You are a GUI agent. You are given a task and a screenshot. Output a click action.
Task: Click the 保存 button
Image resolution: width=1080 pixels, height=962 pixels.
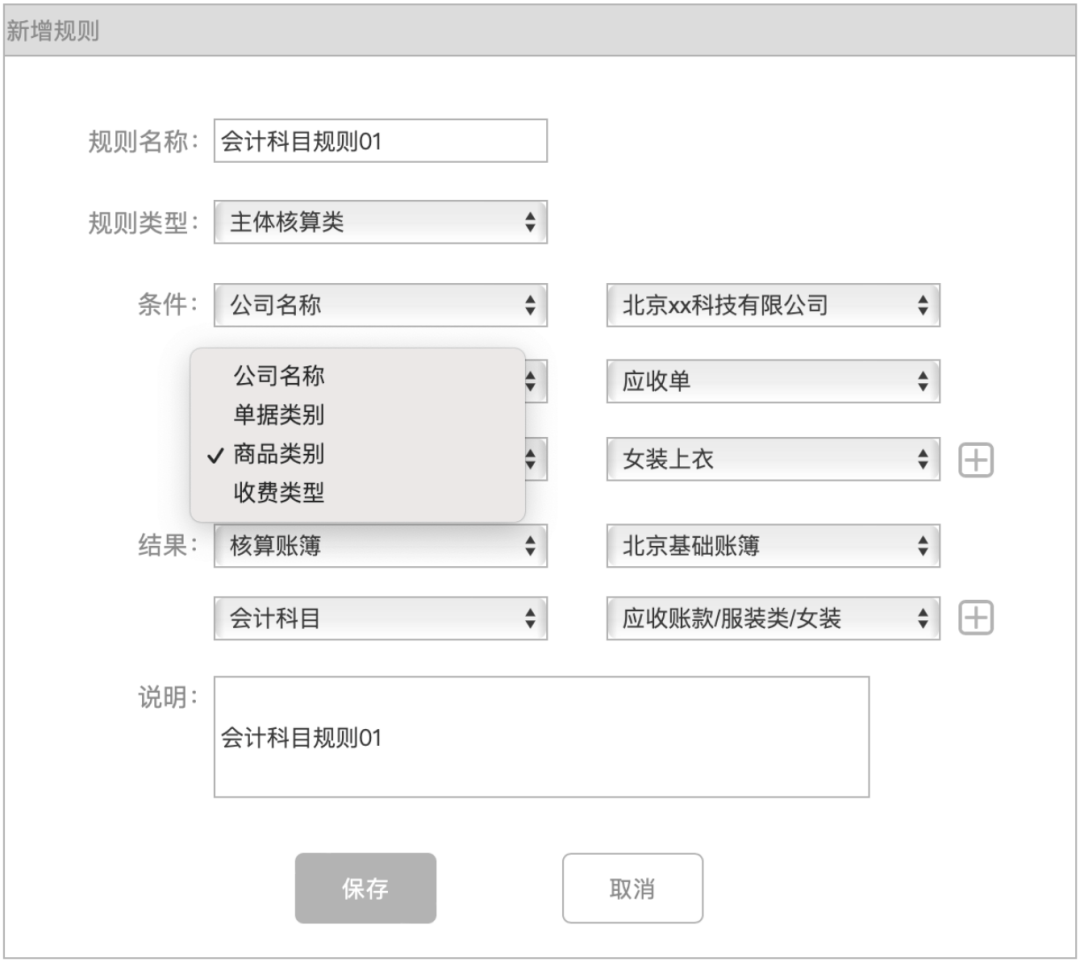(x=365, y=888)
